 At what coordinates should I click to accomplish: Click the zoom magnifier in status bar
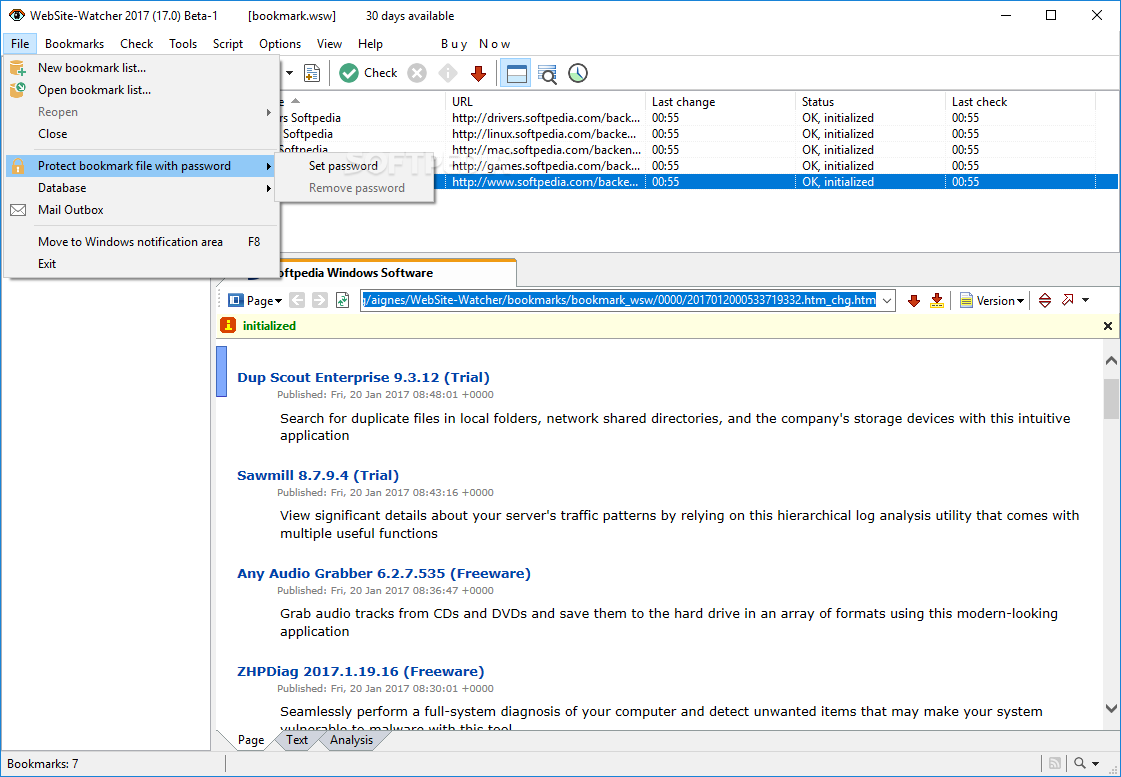(x=1080, y=763)
